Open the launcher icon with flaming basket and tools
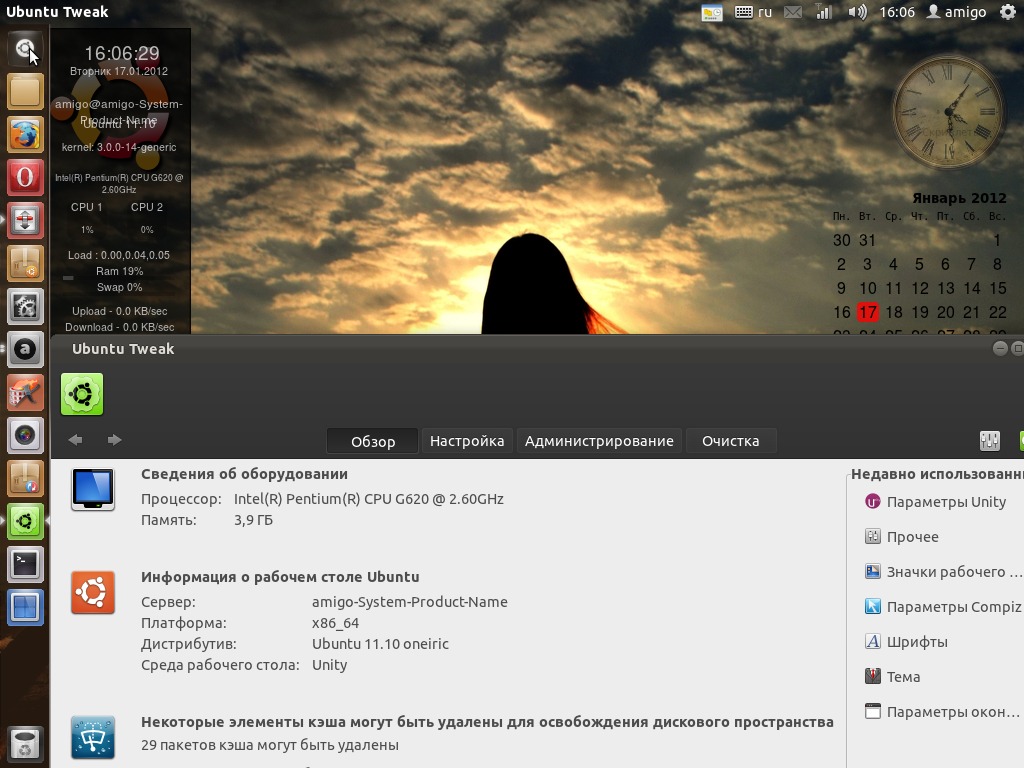The width and height of the screenshot is (1024, 768). click(x=25, y=392)
